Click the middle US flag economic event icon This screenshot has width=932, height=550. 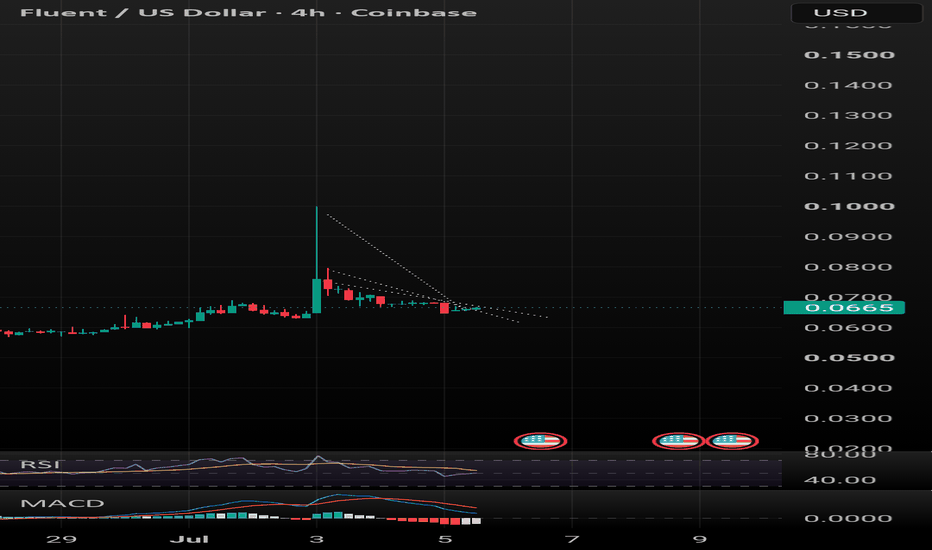click(678, 441)
